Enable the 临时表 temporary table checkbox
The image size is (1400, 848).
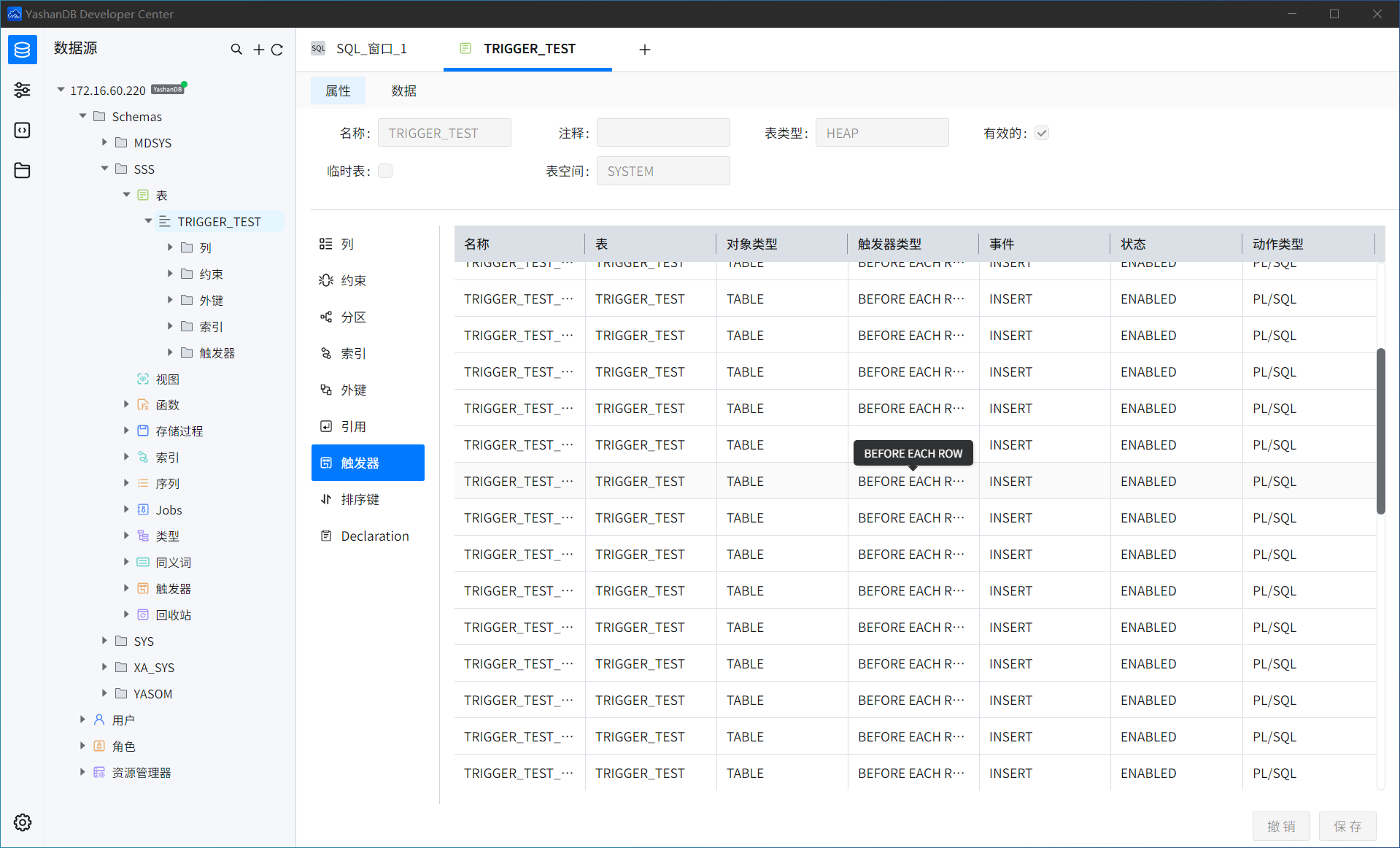[385, 170]
